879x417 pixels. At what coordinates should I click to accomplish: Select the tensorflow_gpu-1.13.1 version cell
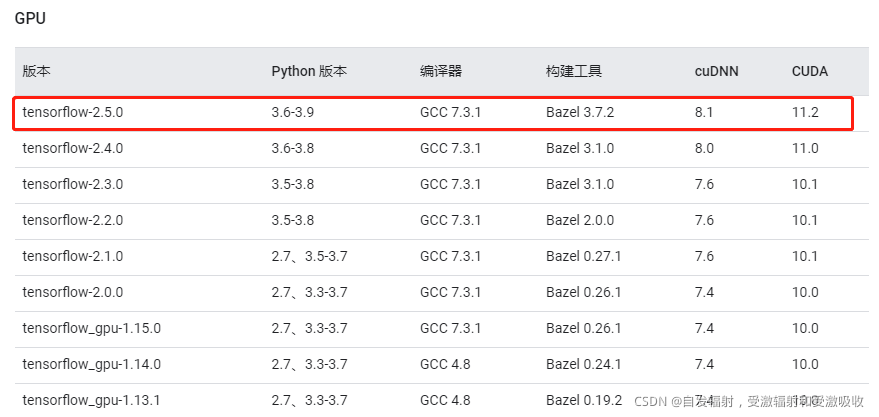pos(91,400)
